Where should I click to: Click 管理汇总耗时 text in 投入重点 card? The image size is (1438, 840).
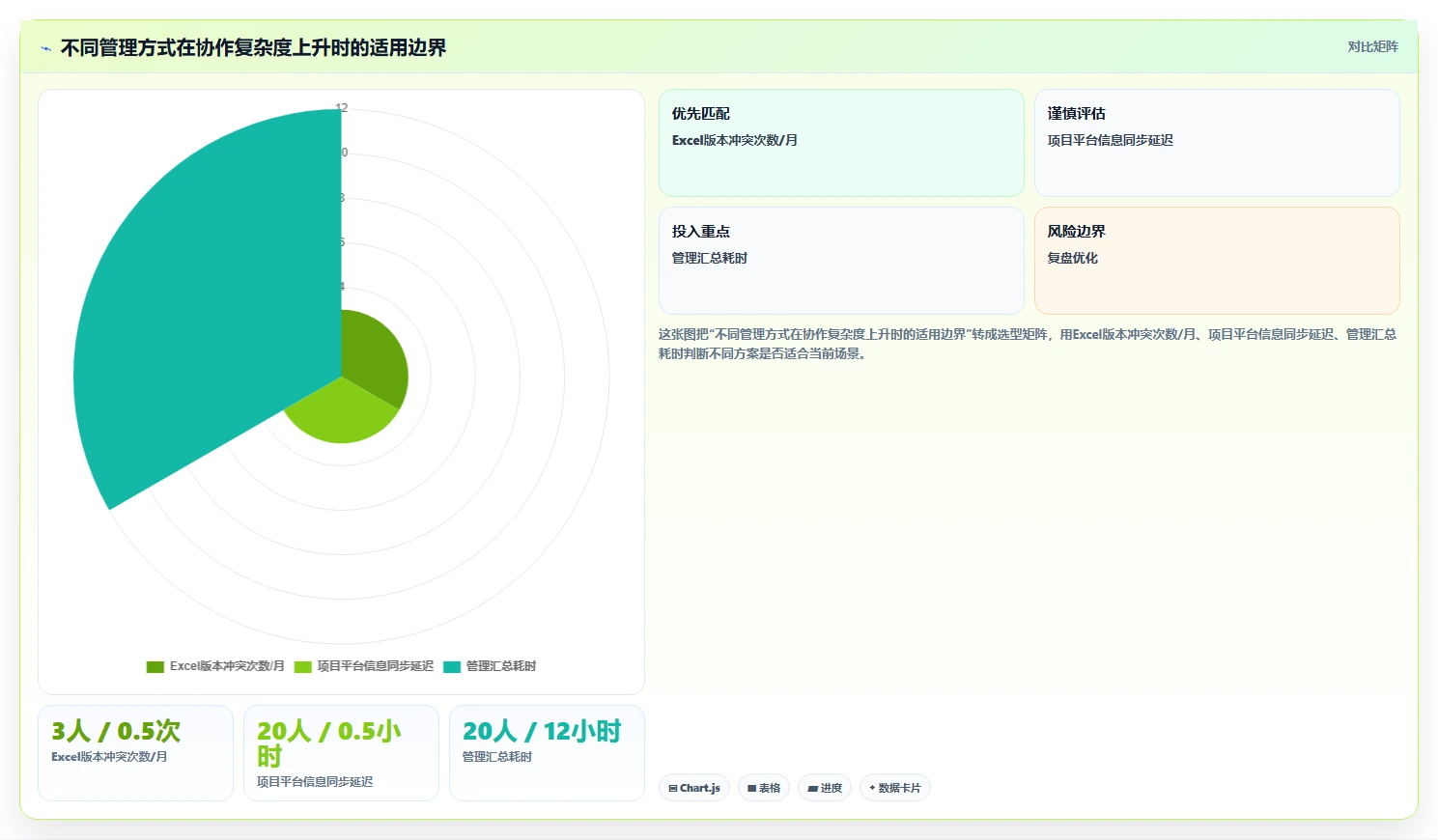click(709, 258)
